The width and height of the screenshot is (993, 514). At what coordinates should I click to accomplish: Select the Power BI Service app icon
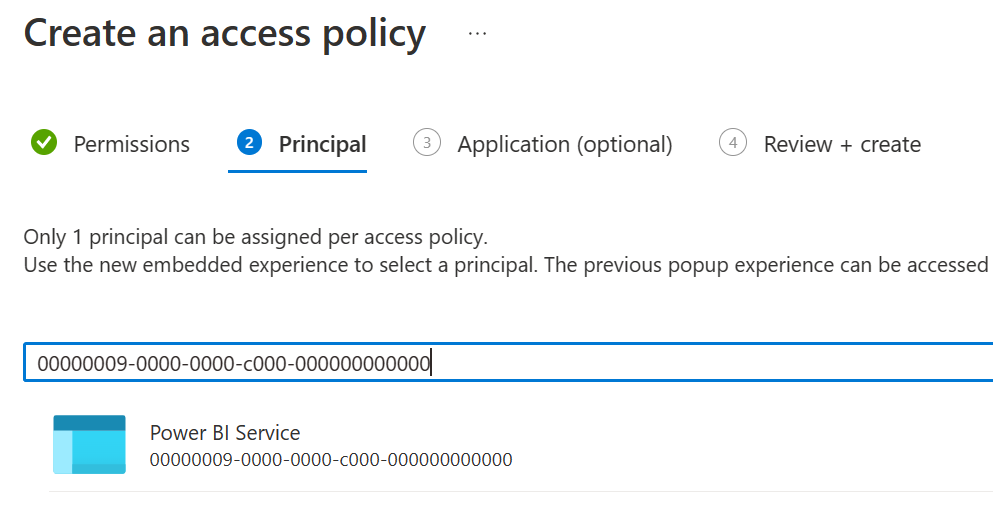[x=89, y=444]
